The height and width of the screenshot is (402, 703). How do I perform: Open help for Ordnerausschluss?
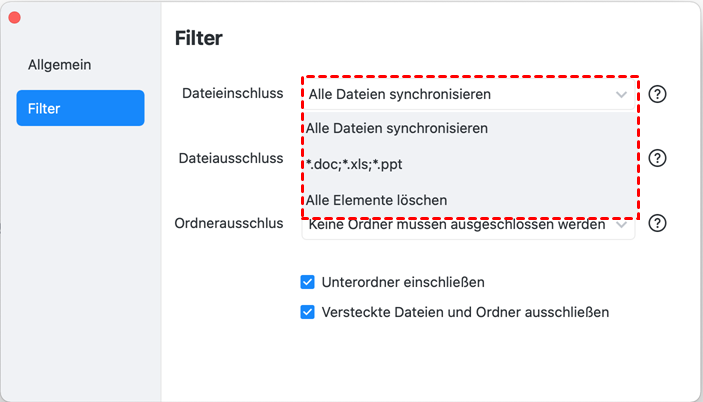click(657, 222)
